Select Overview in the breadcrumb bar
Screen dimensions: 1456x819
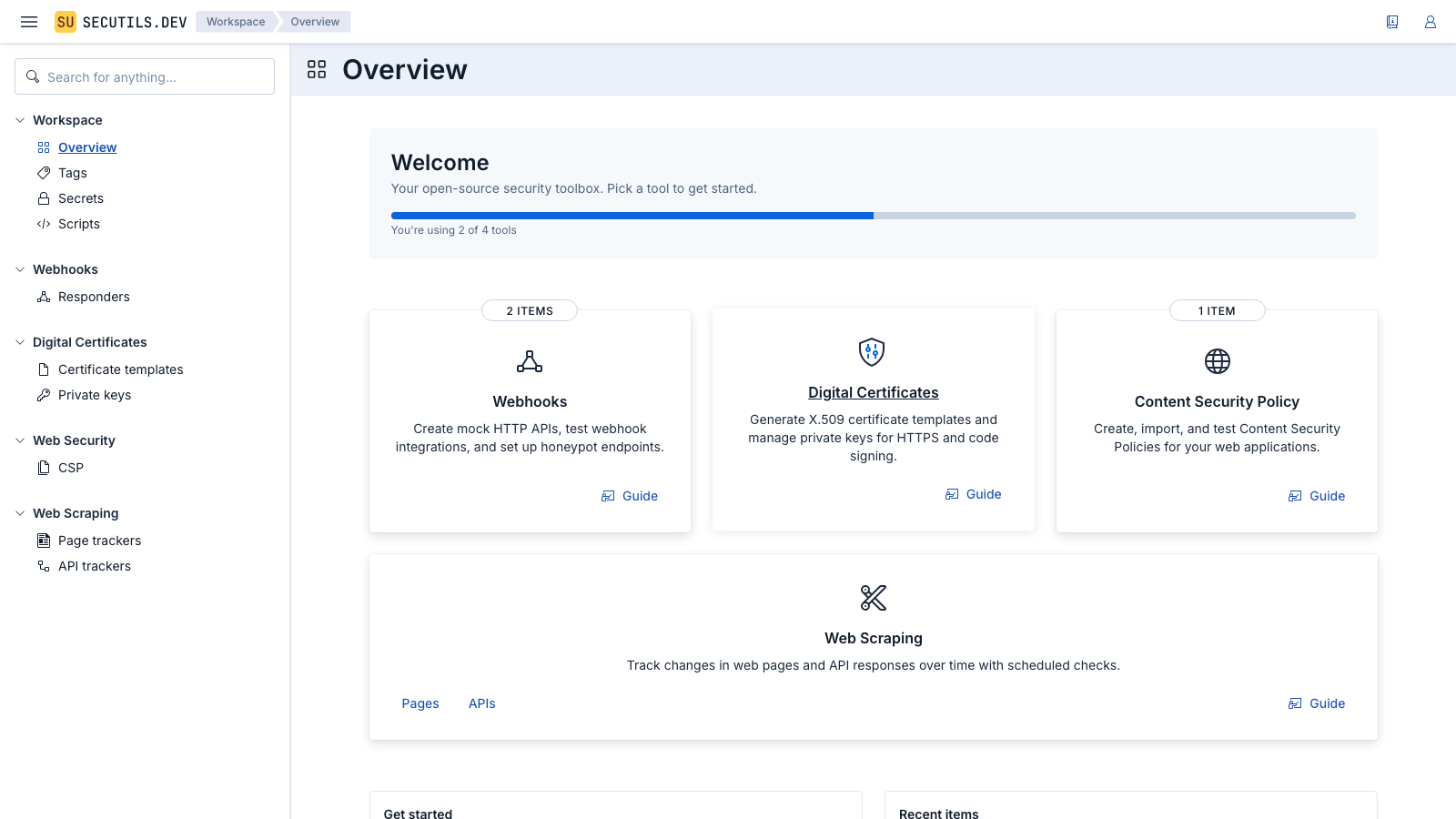click(x=315, y=21)
